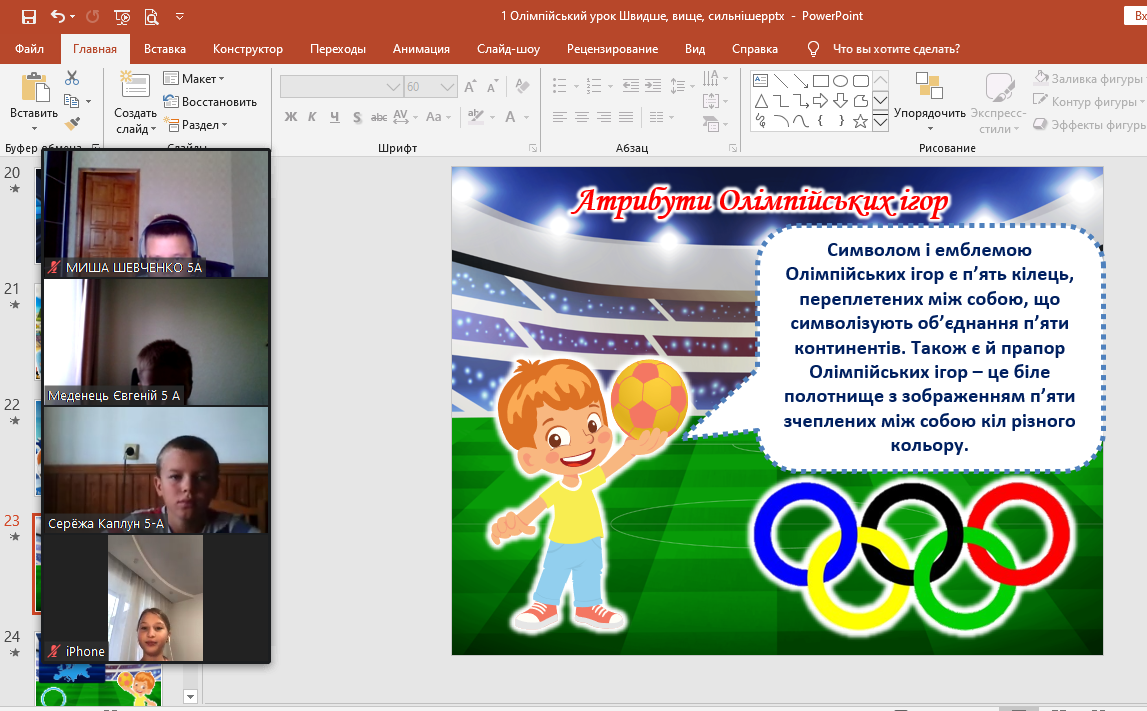Image resolution: width=1147 pixels, height=711 pixels.
Task: Click Tell Me search field
Action: pos(896,49)
